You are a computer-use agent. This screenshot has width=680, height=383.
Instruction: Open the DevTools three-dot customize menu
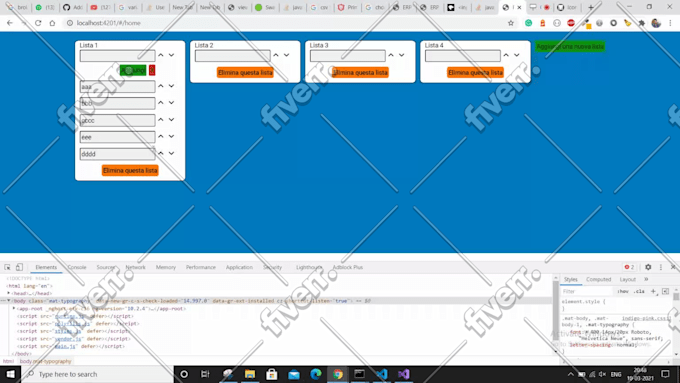tap(661, 267)
